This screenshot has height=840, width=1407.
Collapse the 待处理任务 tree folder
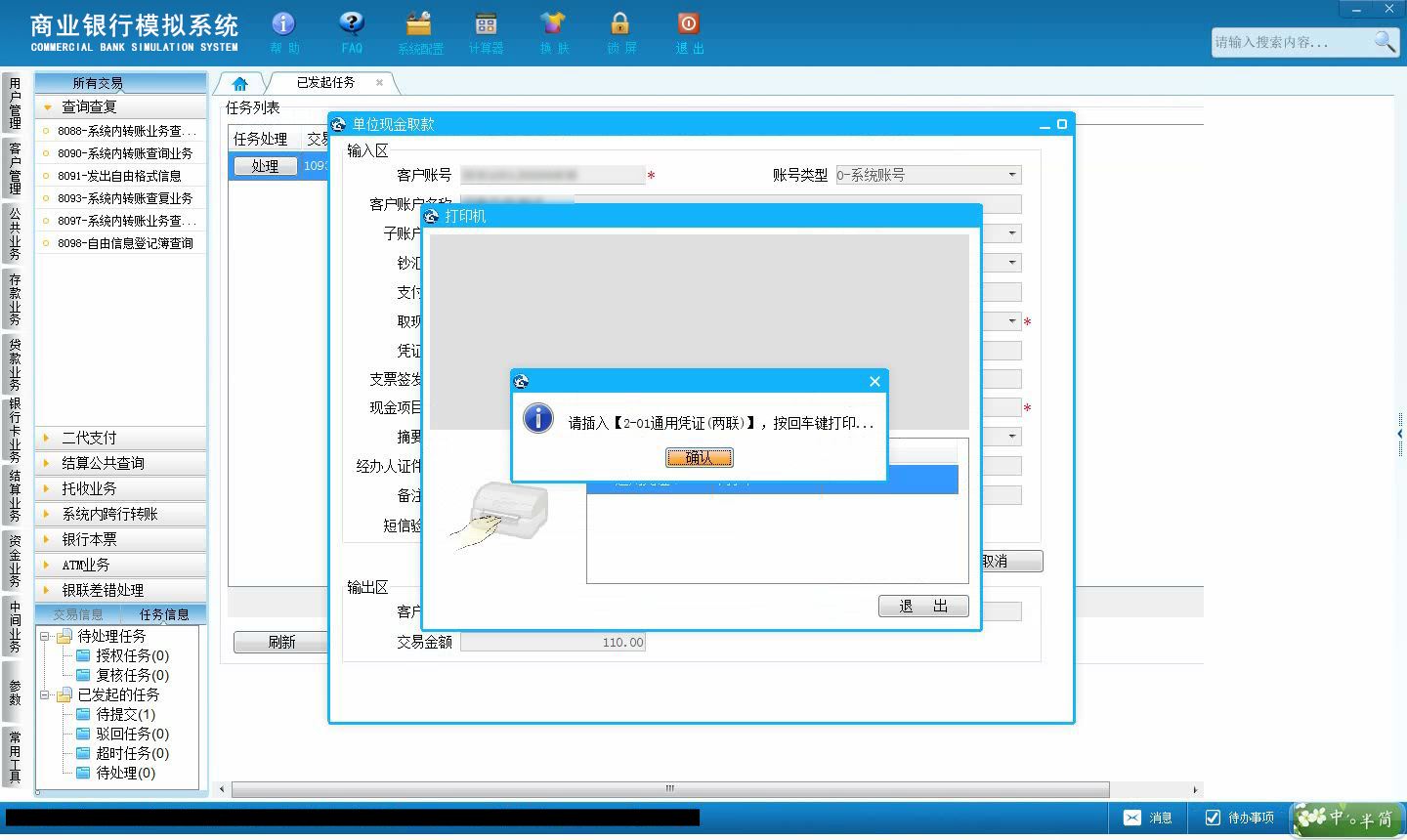pos(44,636)
